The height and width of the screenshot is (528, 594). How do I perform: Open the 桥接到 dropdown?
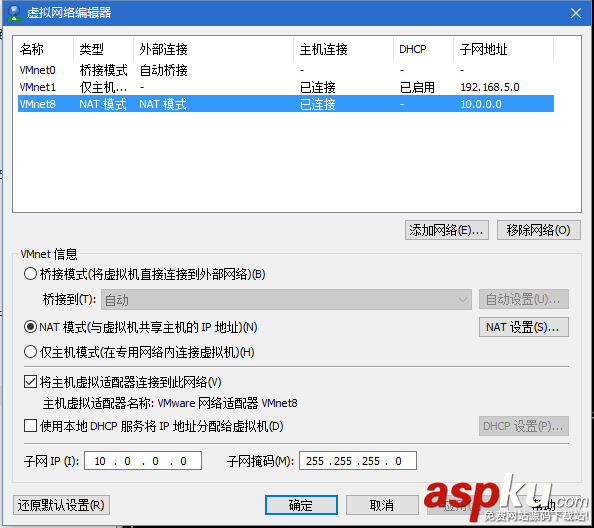click(286, 300)
